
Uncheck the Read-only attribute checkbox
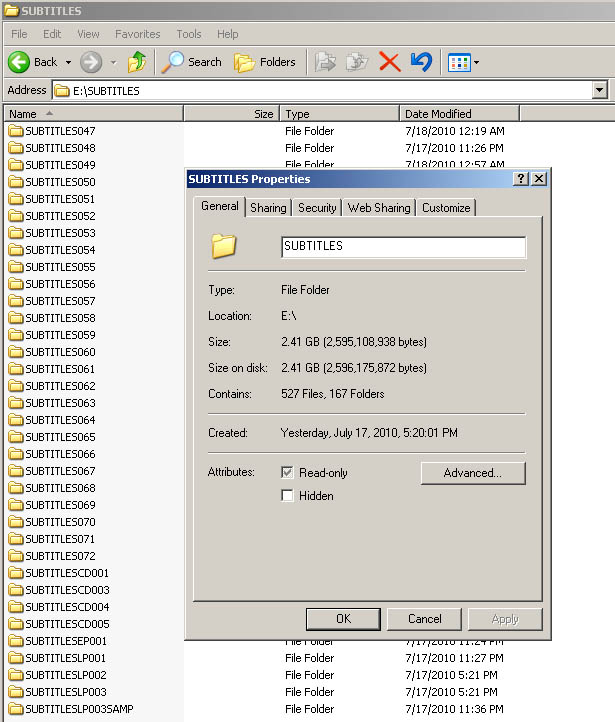[288, 472]
